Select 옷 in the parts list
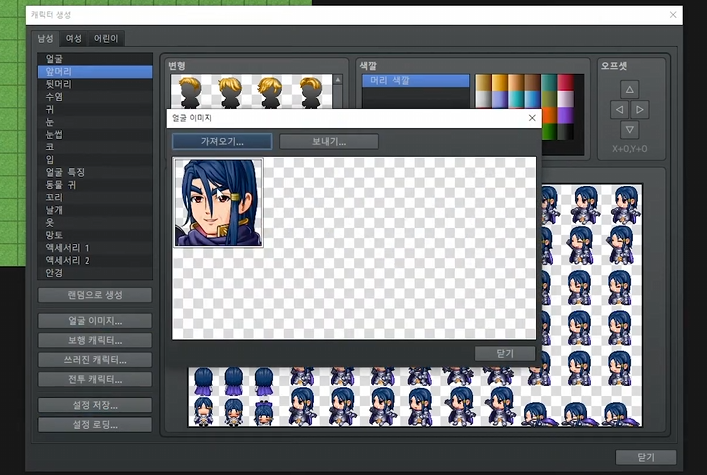 (95, 222)
